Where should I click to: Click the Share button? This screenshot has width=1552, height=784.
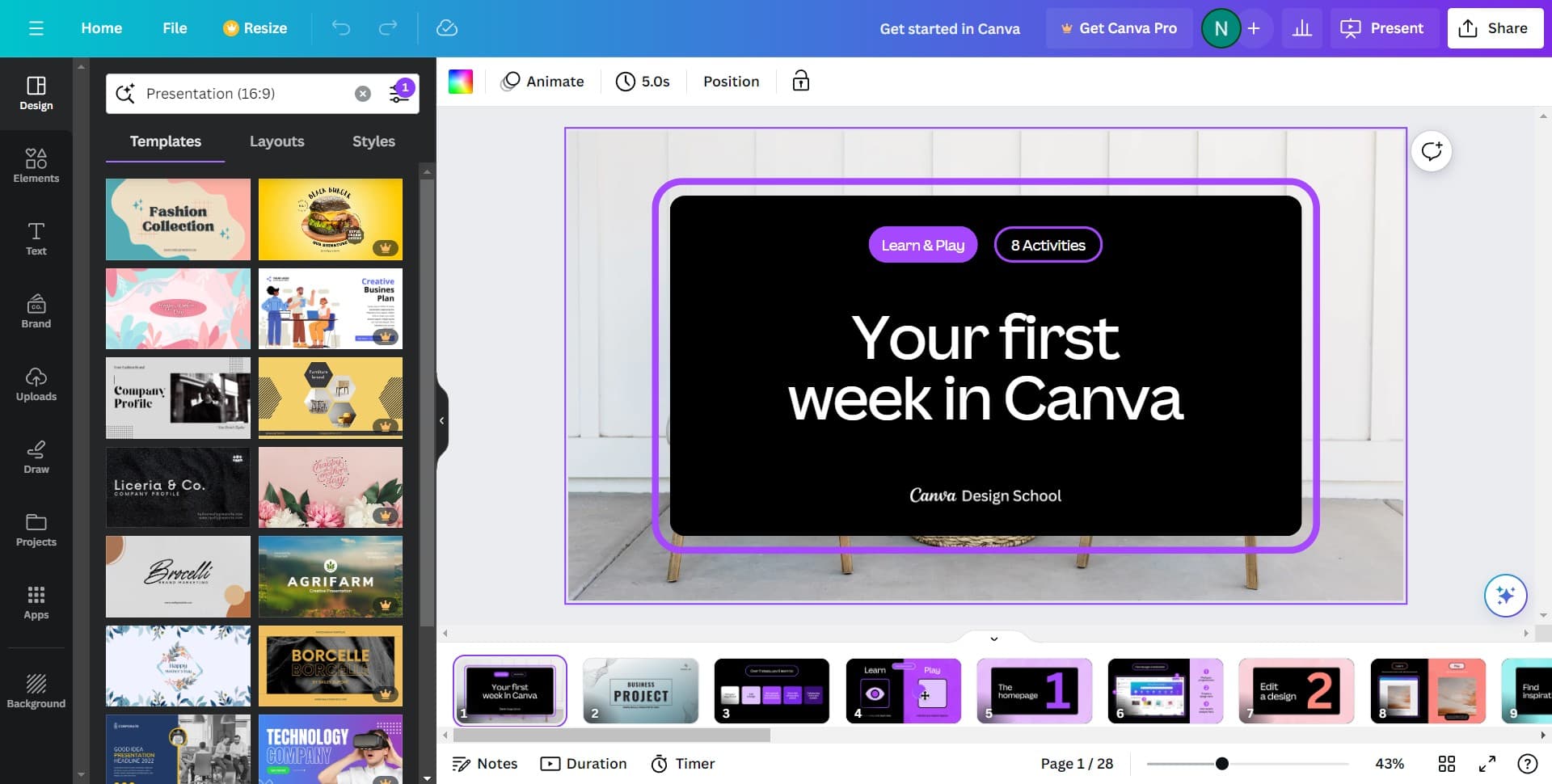click(1494, 28)
